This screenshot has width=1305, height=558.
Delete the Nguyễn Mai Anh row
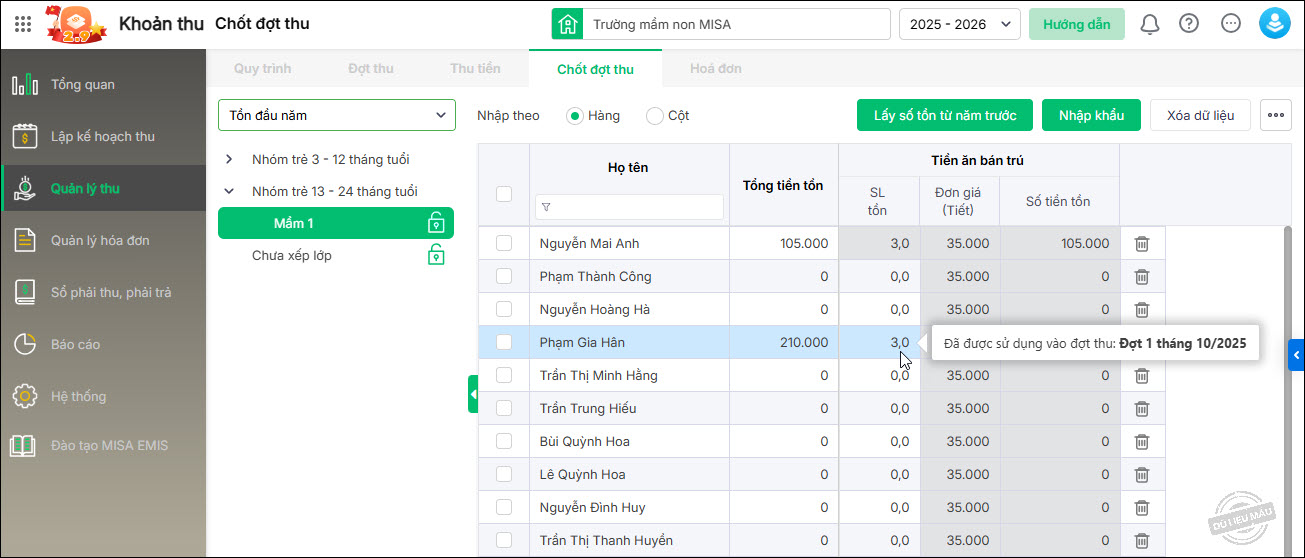tap(1142, 244)
